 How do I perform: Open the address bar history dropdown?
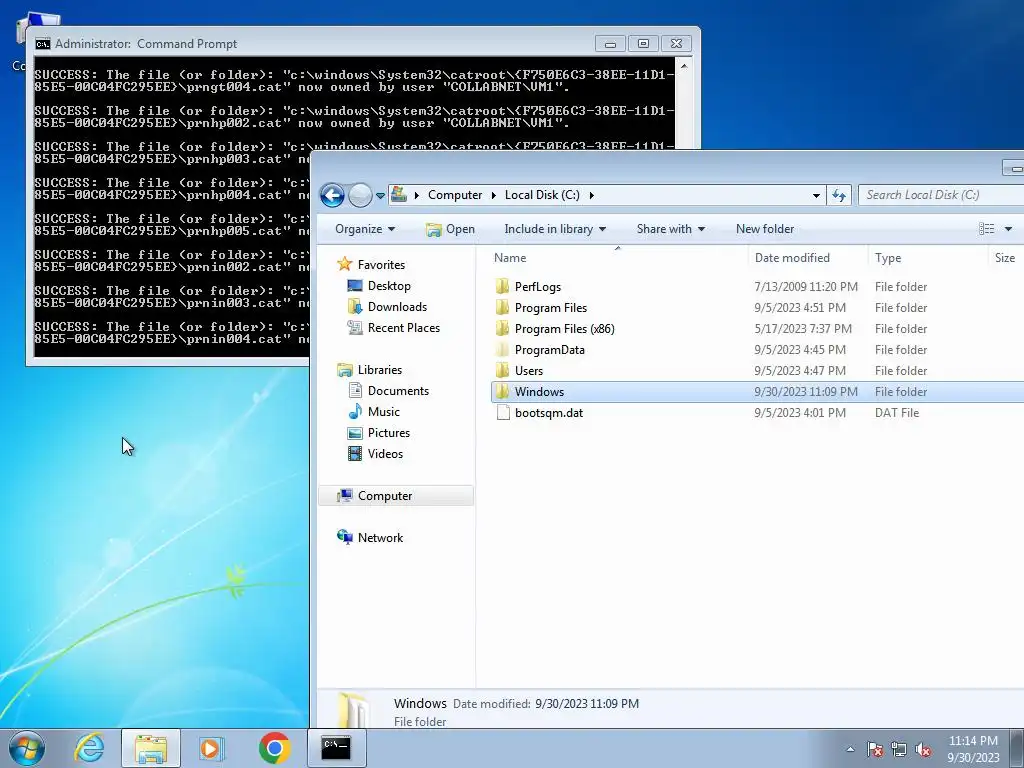[816, 195]
